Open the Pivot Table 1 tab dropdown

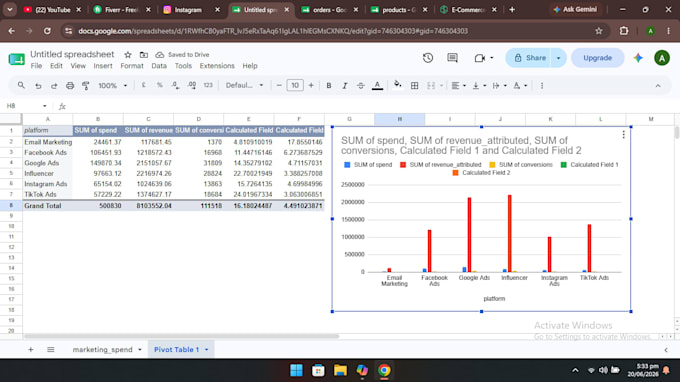pyautogui.click(x=206, y=349)
